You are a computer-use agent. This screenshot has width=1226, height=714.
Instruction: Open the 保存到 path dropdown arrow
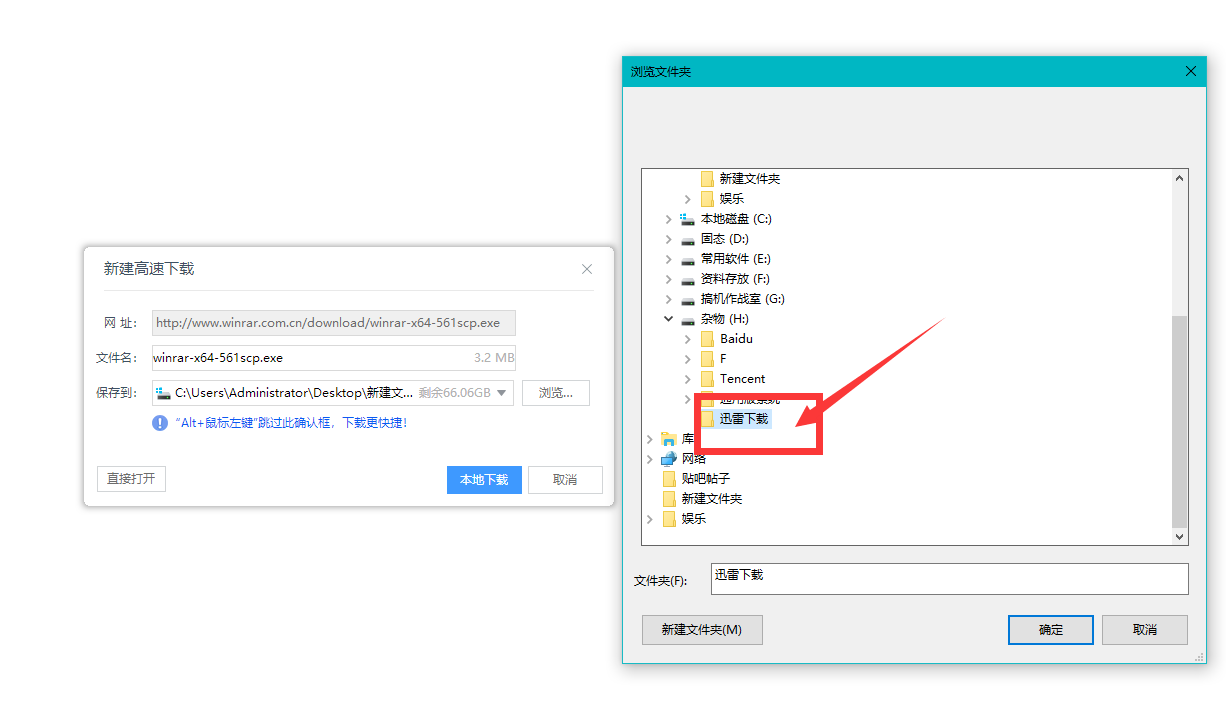point(502,393)
